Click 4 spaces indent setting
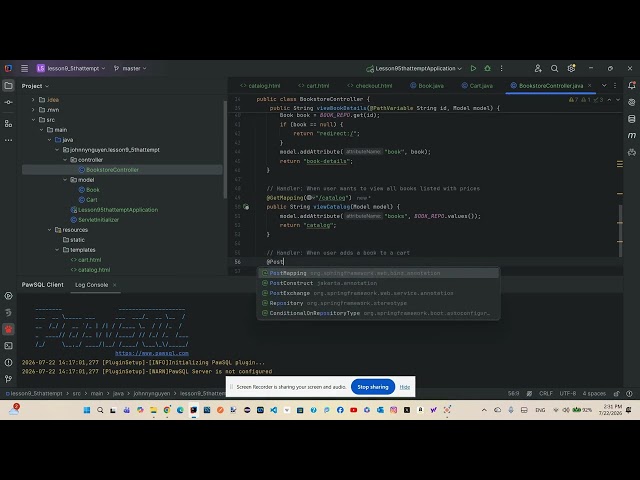Image resolution: width=640 pixels, height=480 pixels. tap(594, 393)
